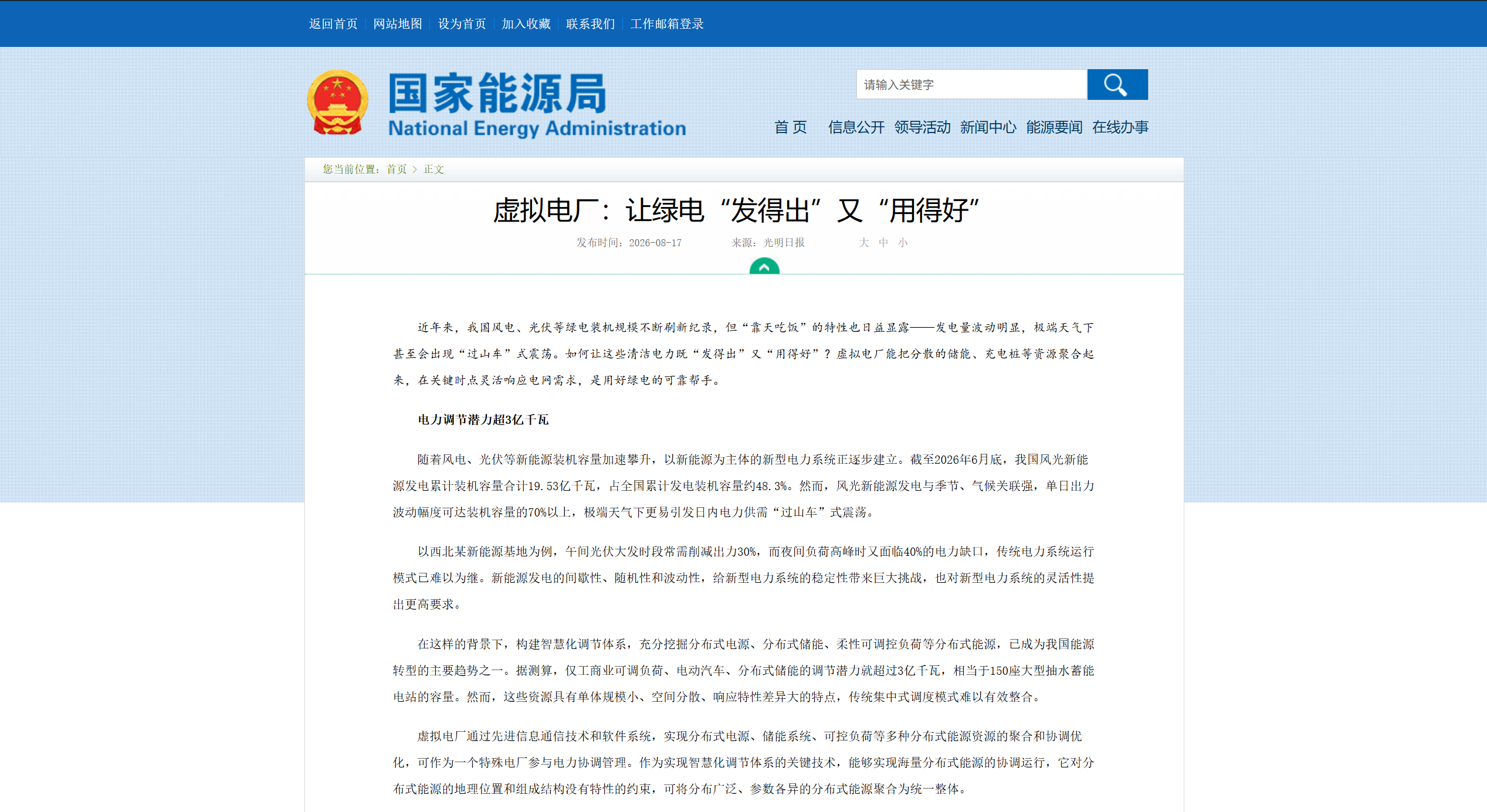The height and width of the screenshot is (812, 1487).
Task: Open 能源要闻 navigation item
Action: click(1054, 127)
